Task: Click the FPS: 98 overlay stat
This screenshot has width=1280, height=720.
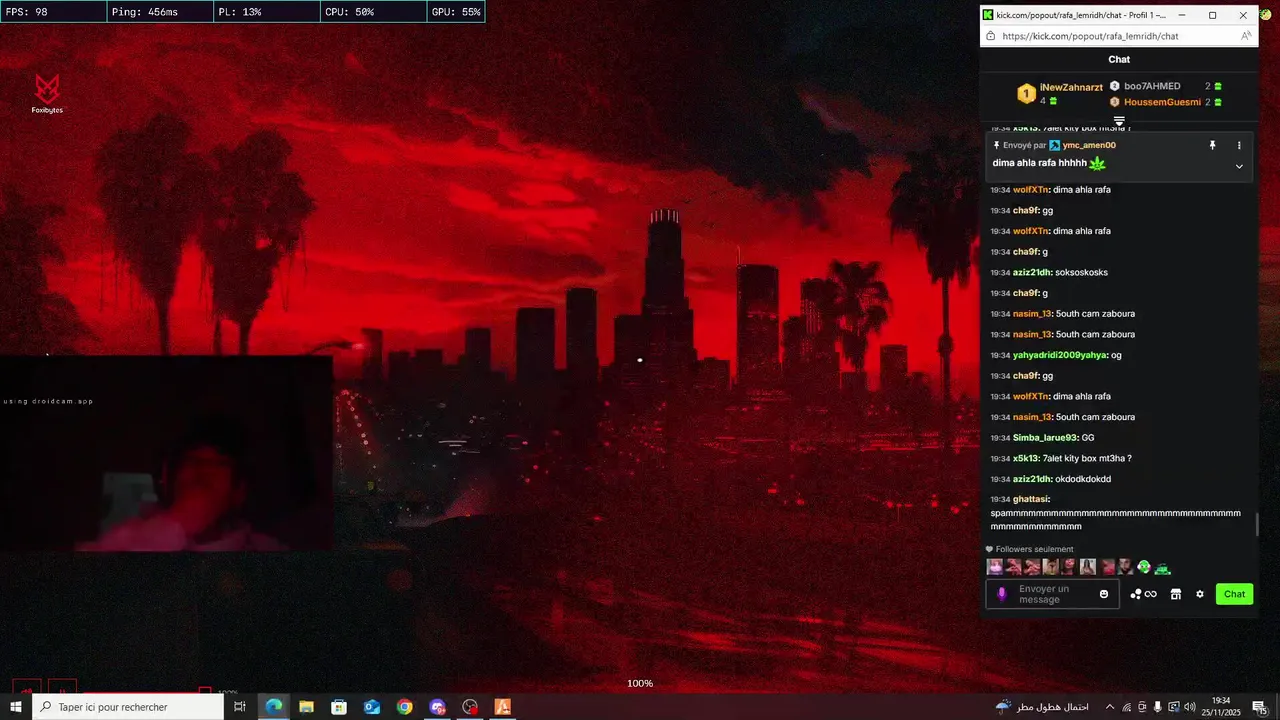Action: [x=53, y=12]
